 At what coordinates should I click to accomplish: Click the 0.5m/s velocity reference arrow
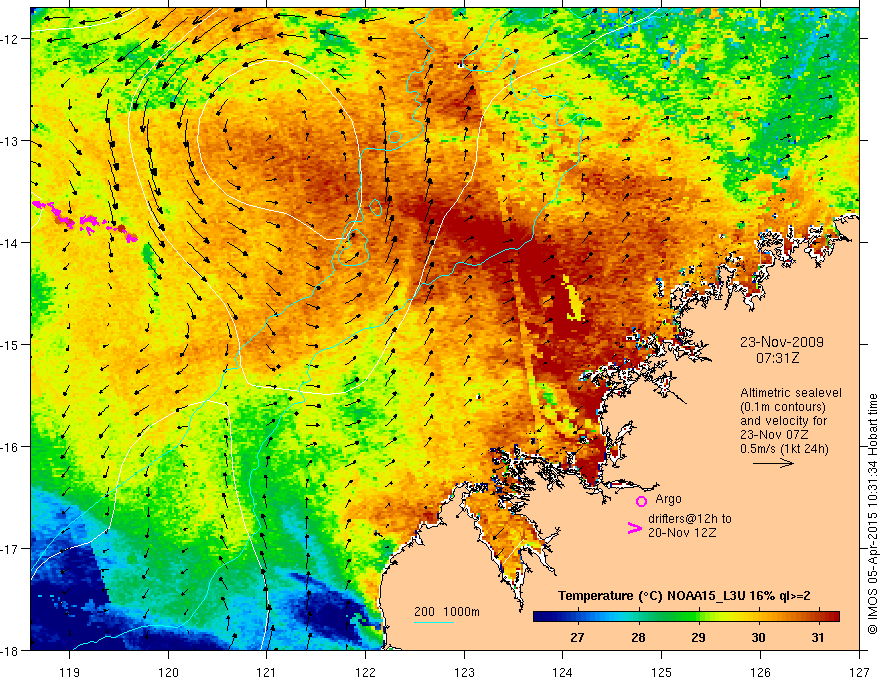[x=773, y=463]
